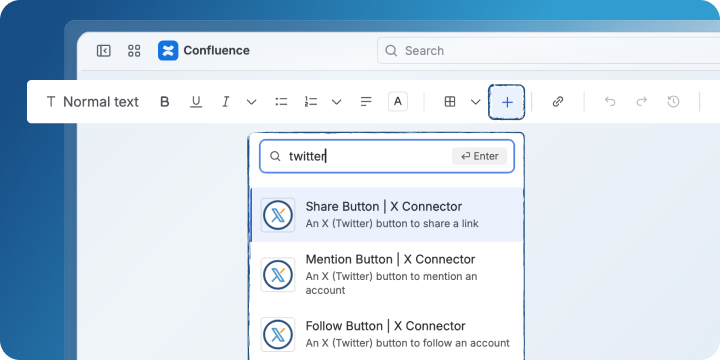Click the Enter hint button
The width and height of the screenshot is (720, 360).
click(x=479, y=156)
